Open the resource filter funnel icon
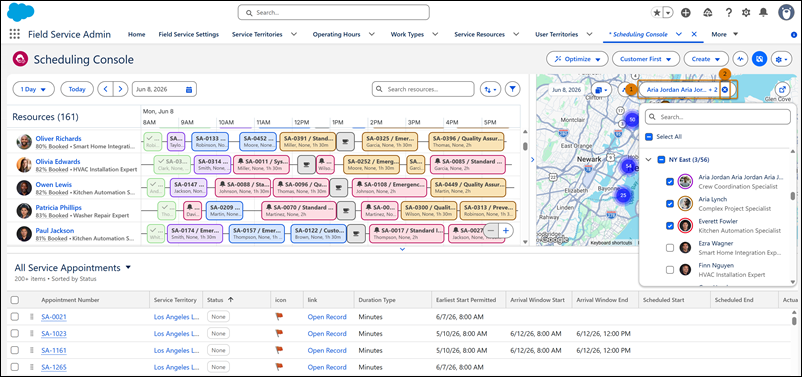 pos(513,89)
